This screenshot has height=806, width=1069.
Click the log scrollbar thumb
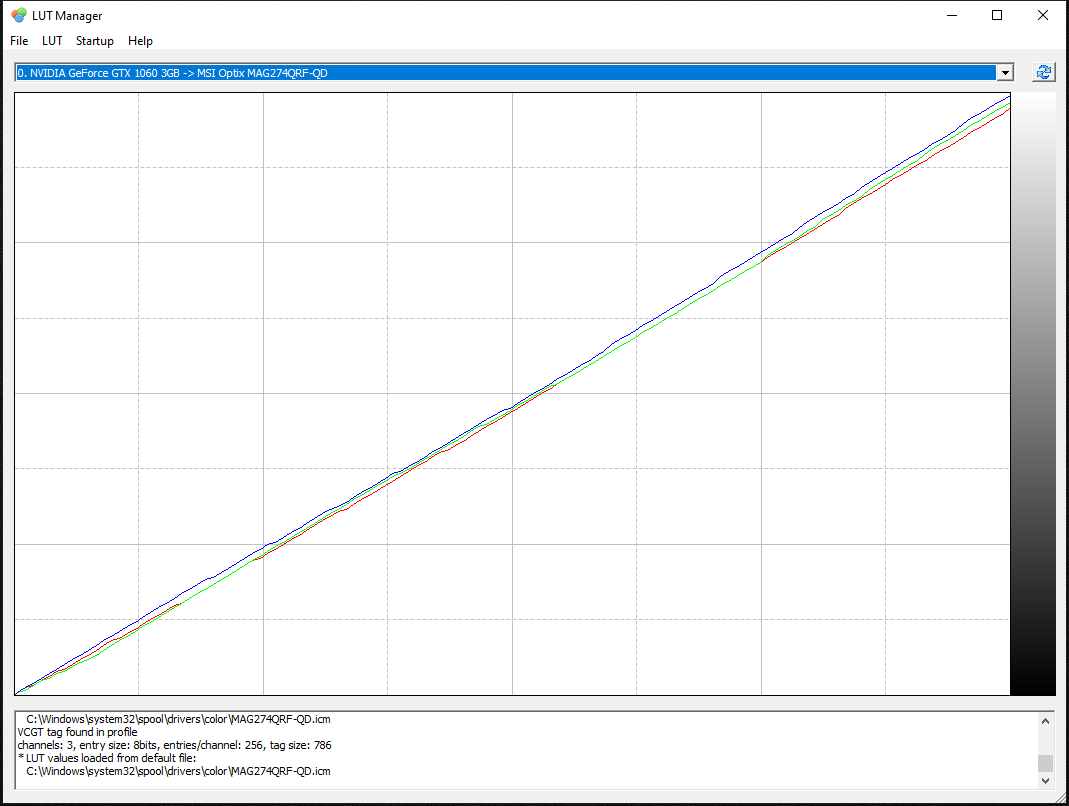tap(1045, 763)
